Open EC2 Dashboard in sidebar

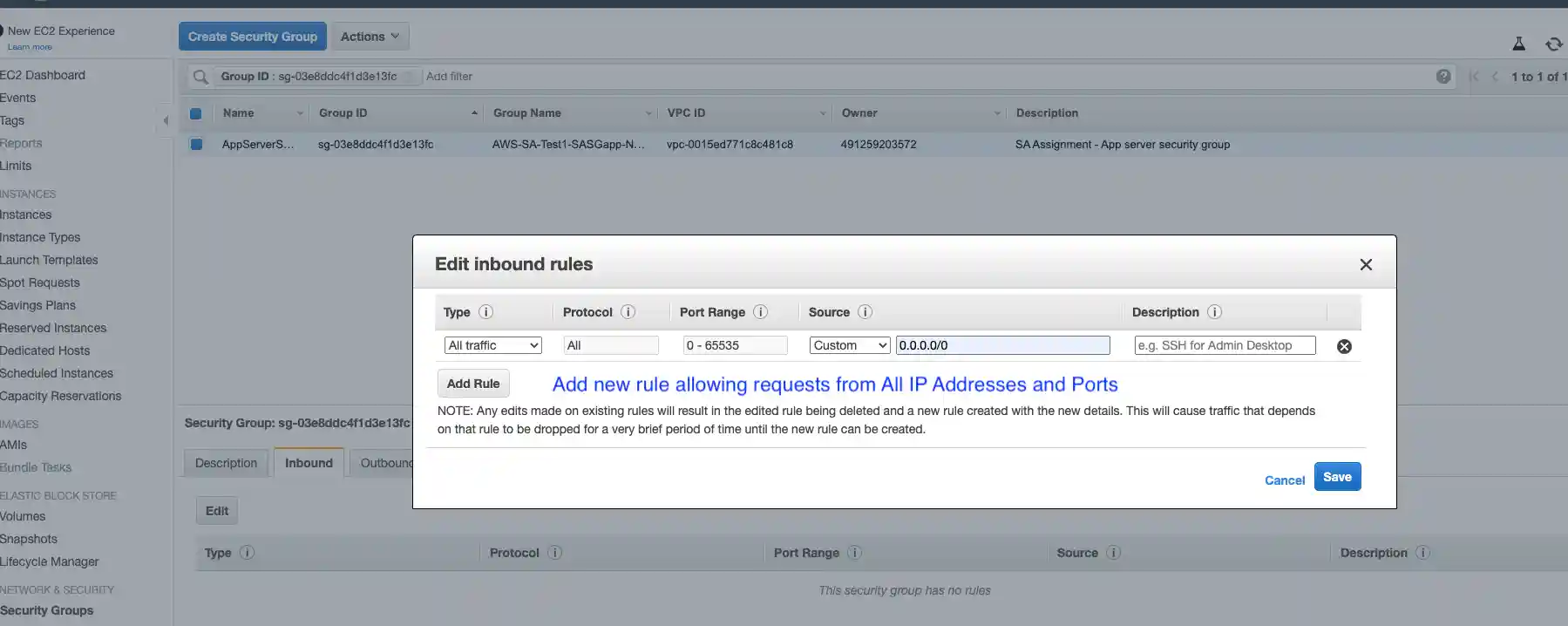[x=43, y=75]
